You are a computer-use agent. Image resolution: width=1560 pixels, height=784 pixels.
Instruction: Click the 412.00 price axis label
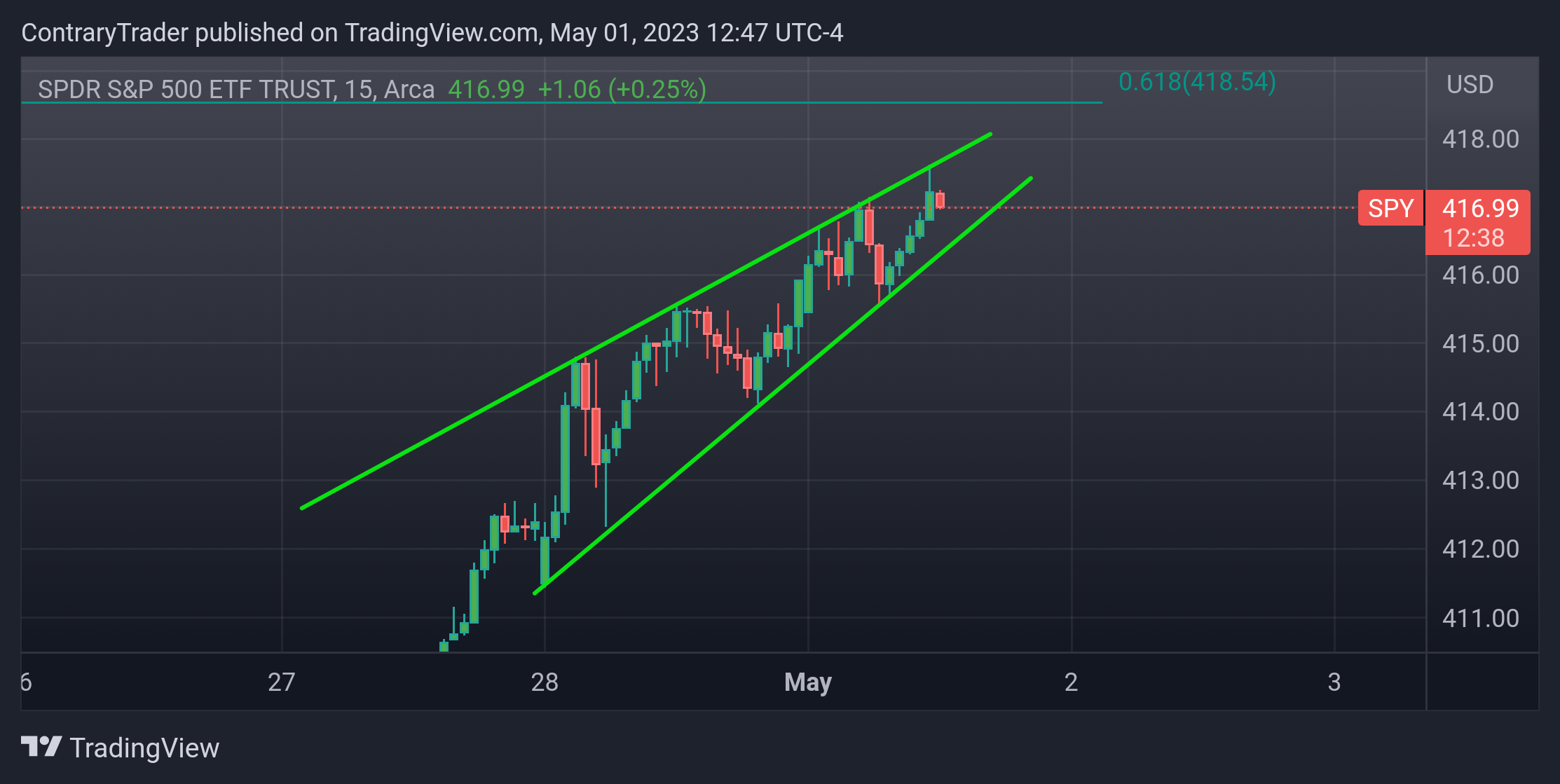(1480, 549)
